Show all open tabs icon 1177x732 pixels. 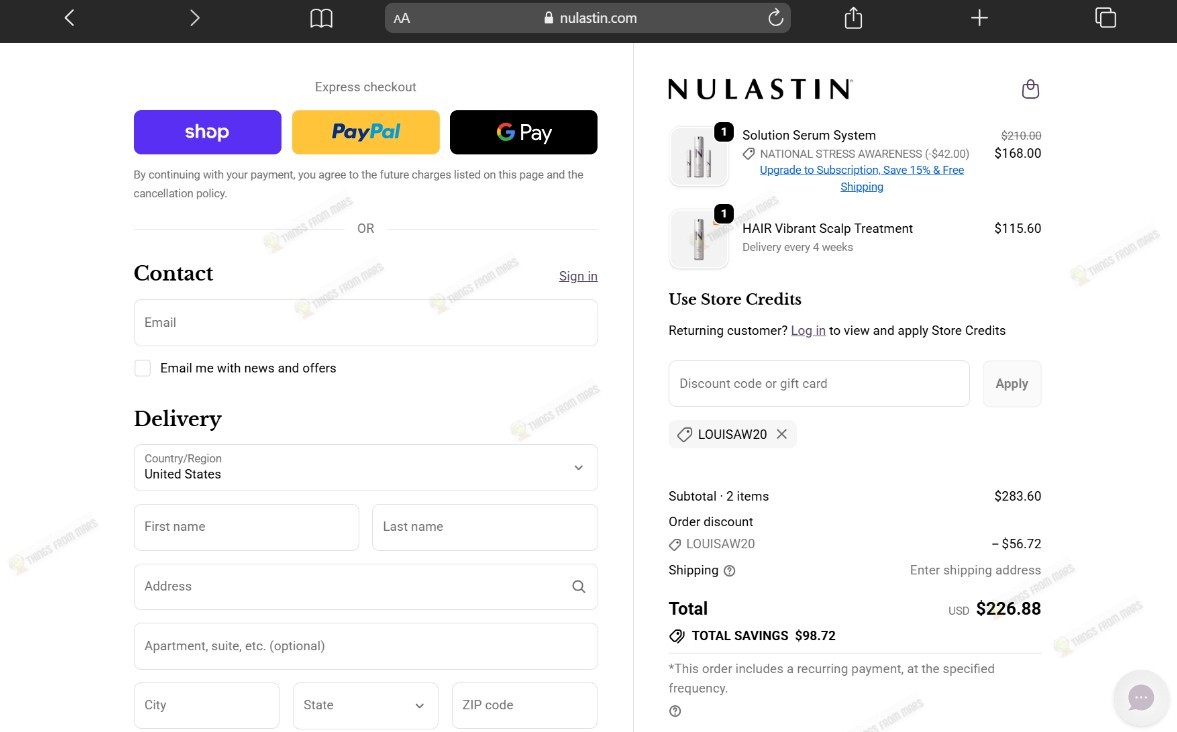click(1106, 17)
